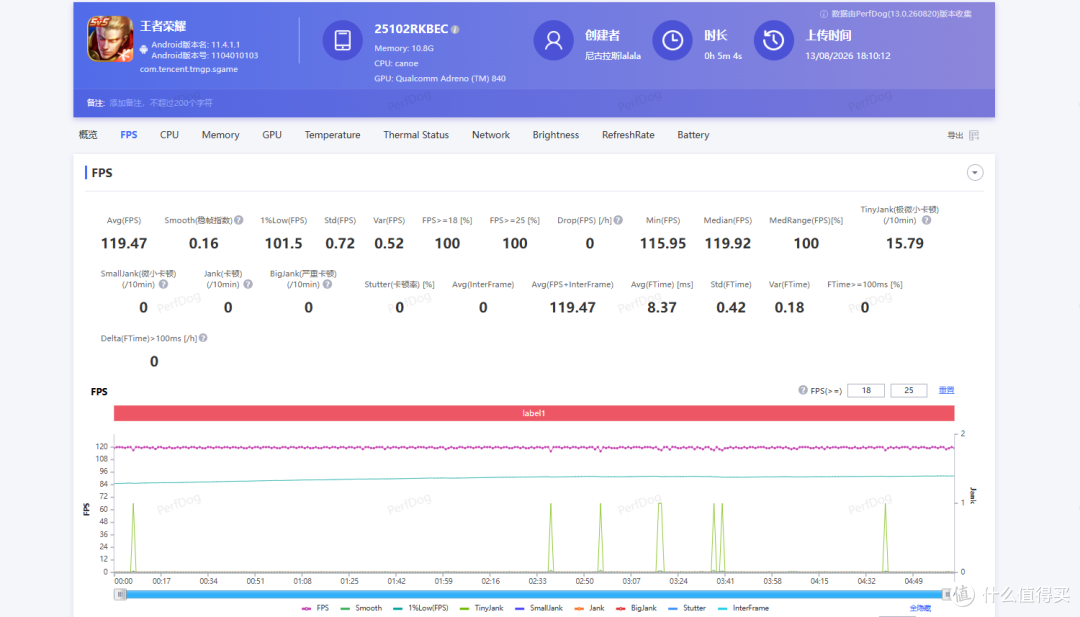Click the Median(FPS) value 119.92

pyautogui.click(x=728, y=244)
